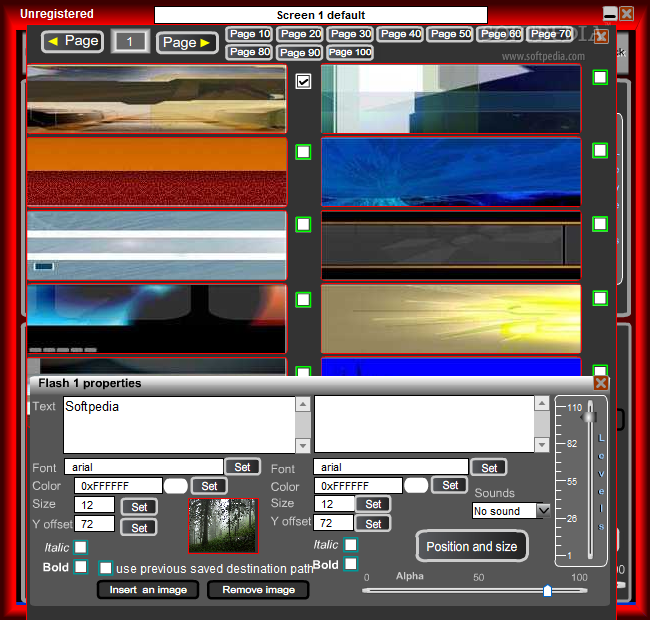
Task: Set the right Y offset
Action: [373, 523]
